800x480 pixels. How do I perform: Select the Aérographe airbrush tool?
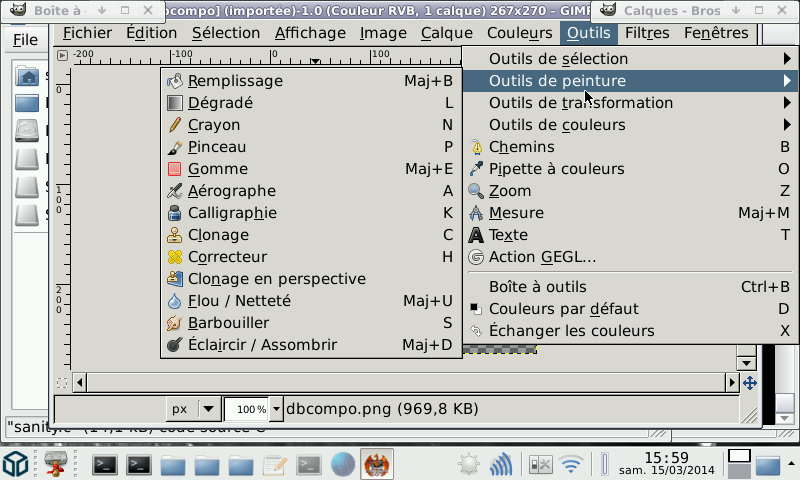click(x=231, y=191)
